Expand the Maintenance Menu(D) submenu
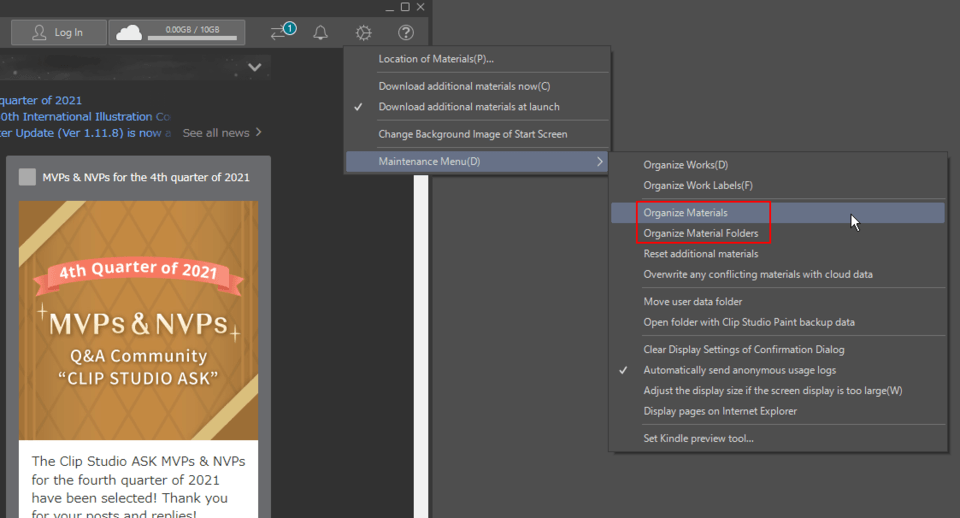The width and height of the screenshot is (960, 518). pos(477,162)
